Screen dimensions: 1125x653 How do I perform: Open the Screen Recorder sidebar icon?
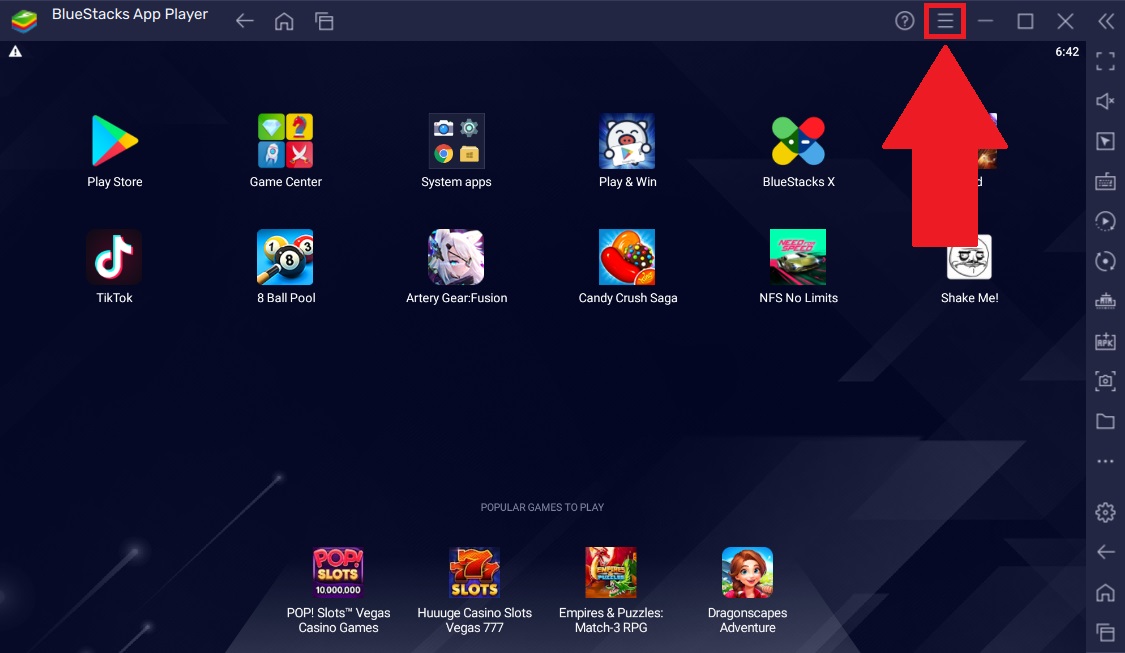click(x=1105, y=221)
